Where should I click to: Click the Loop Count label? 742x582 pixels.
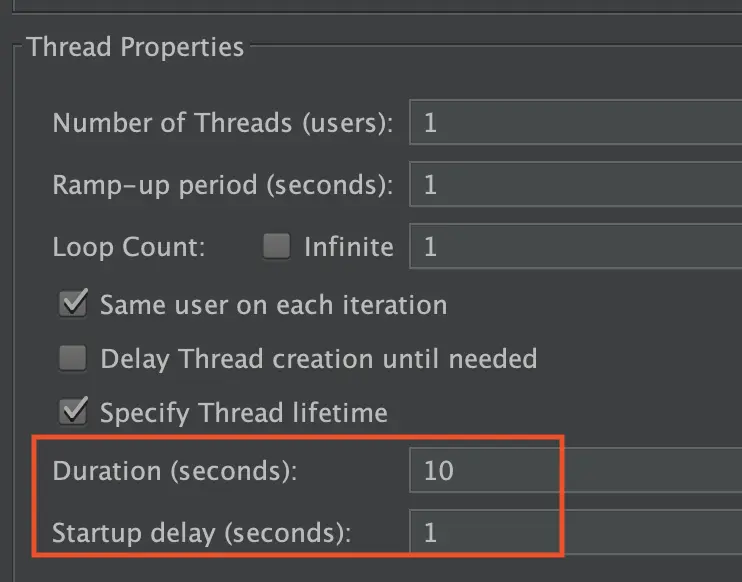(129, 247)
